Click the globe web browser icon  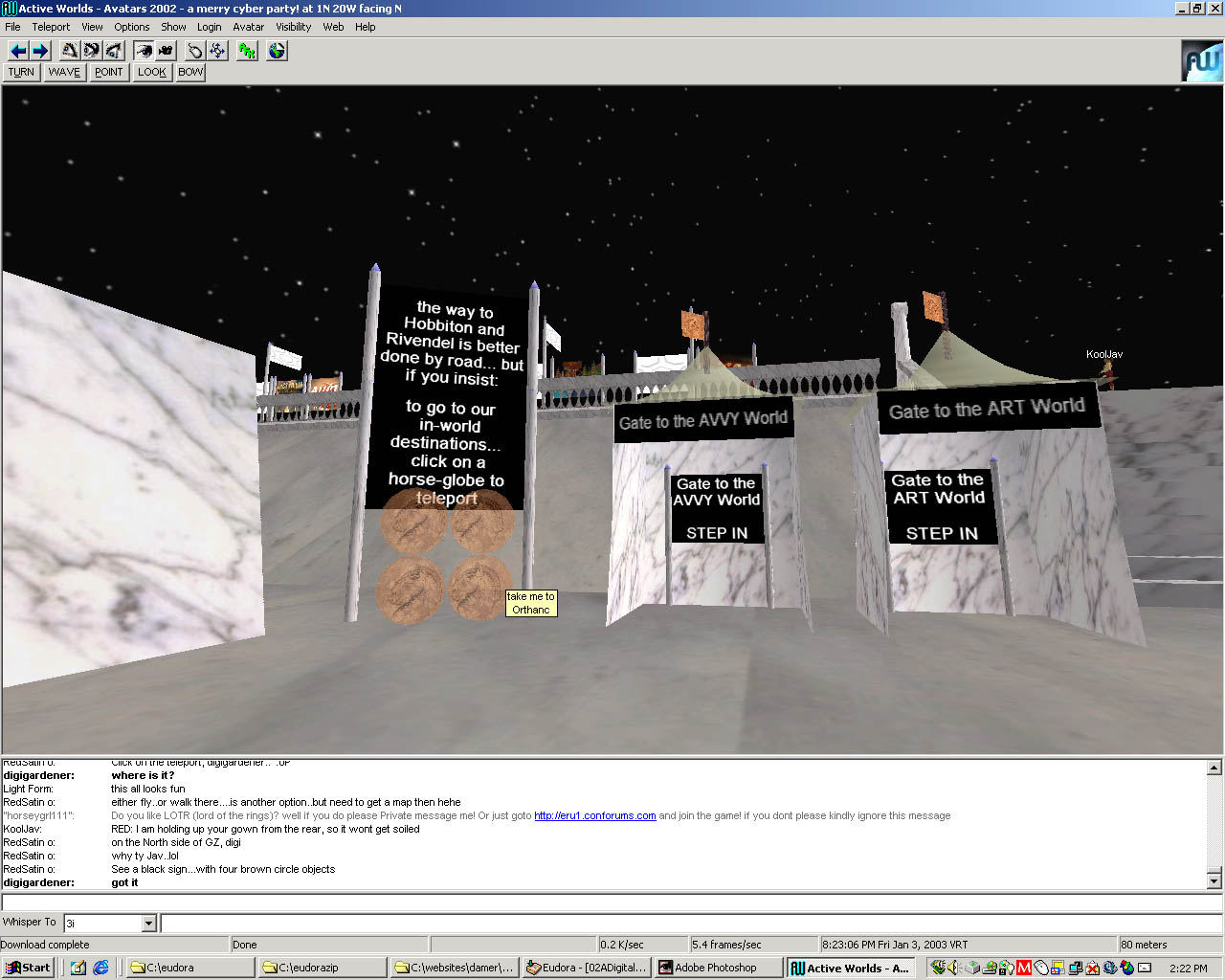point(277,51)
